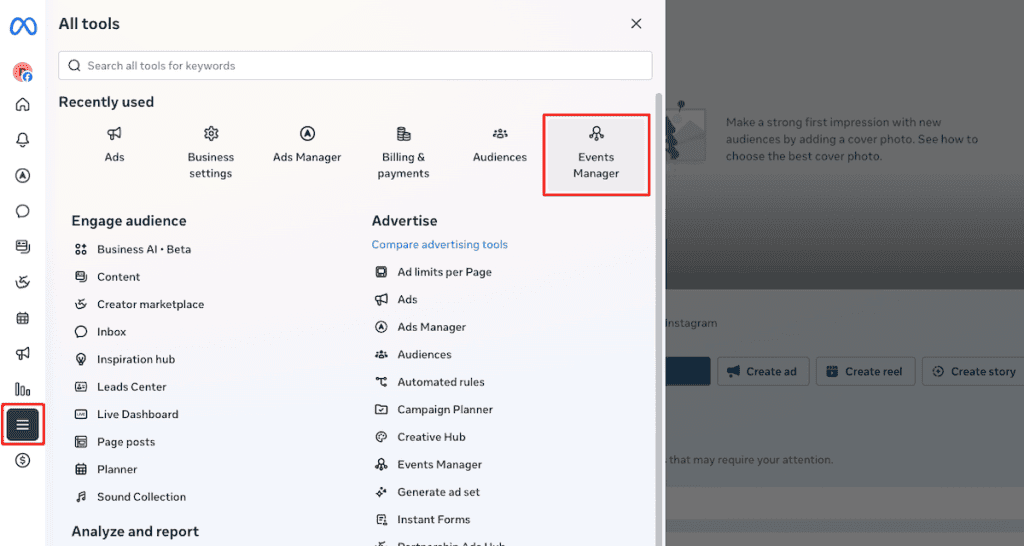
Task: Open Ads from Recently used
Action: tap(114, 145)
